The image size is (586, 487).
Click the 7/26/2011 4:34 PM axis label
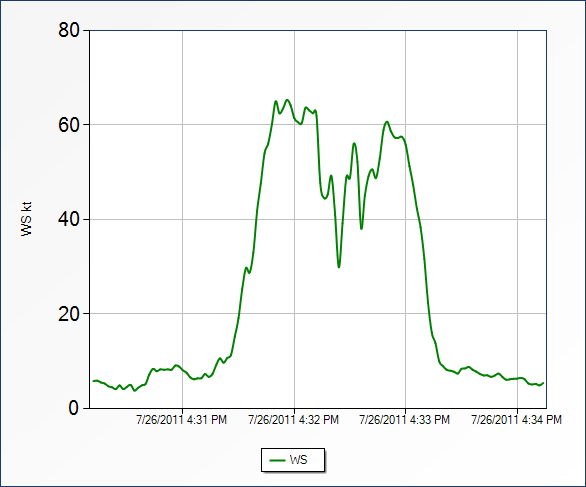(x=516, y=420)
